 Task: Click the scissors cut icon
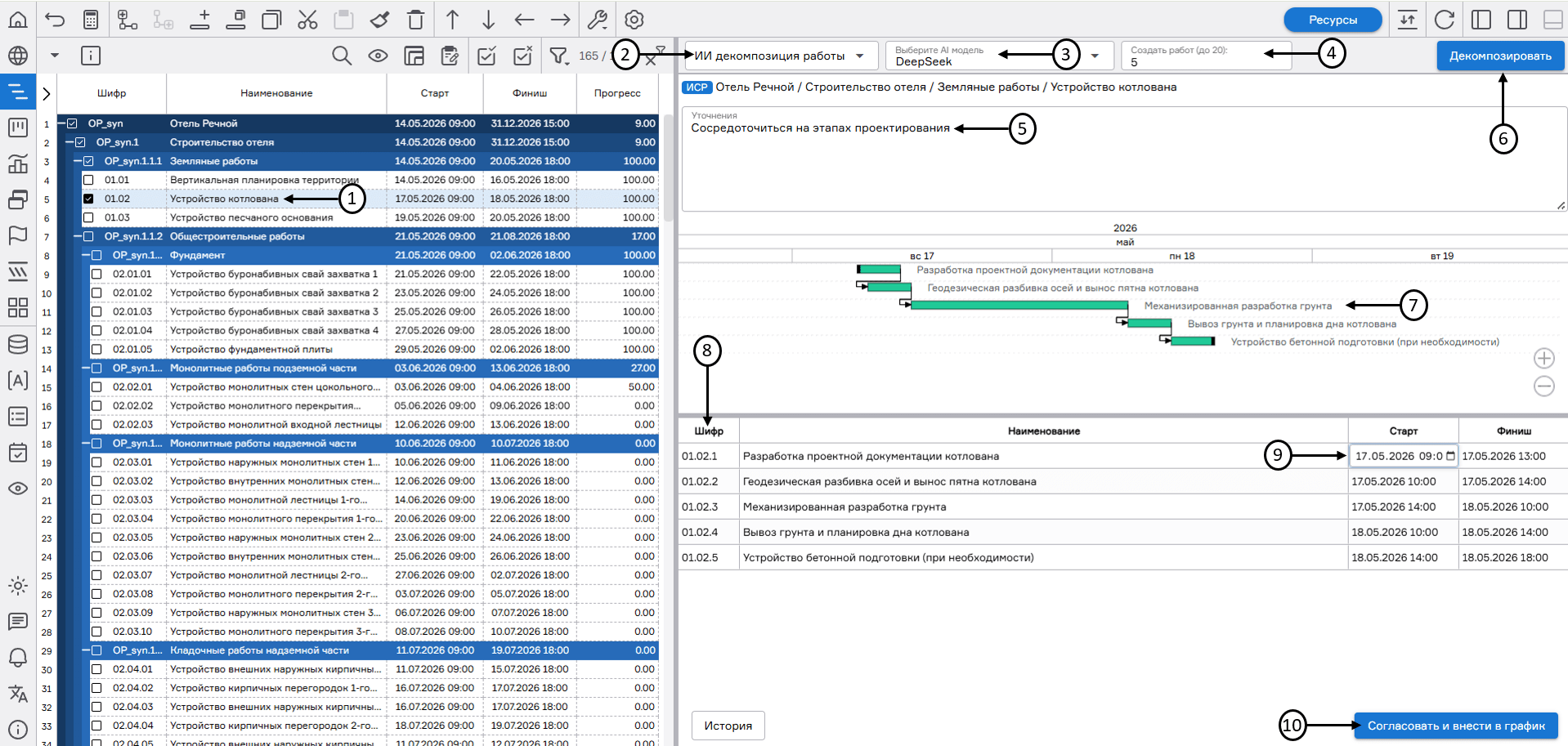click(307, 20)
